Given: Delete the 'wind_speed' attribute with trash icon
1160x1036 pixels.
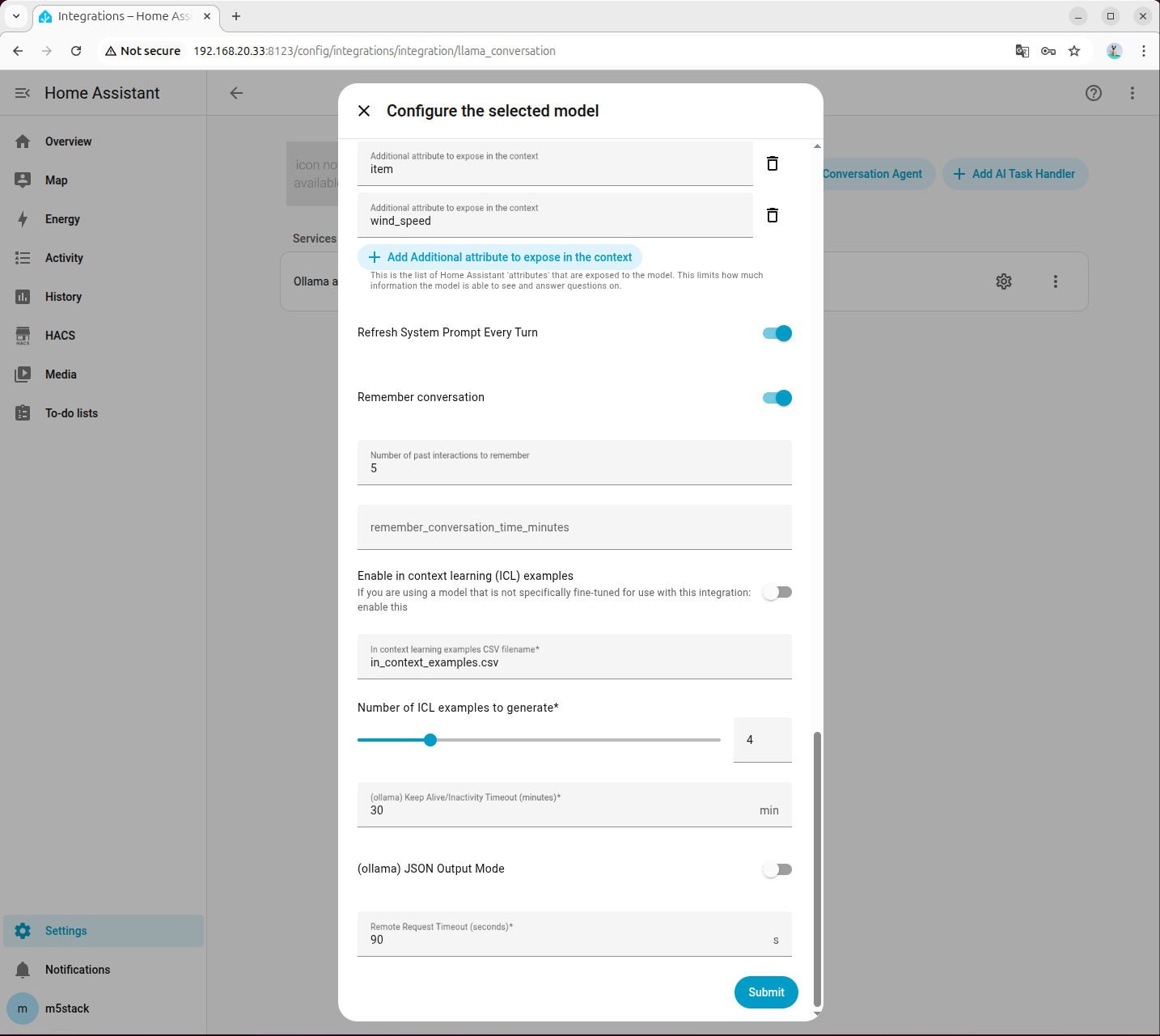Looking at the screenshot, I should pyautogui.click(x=773, y=215).
